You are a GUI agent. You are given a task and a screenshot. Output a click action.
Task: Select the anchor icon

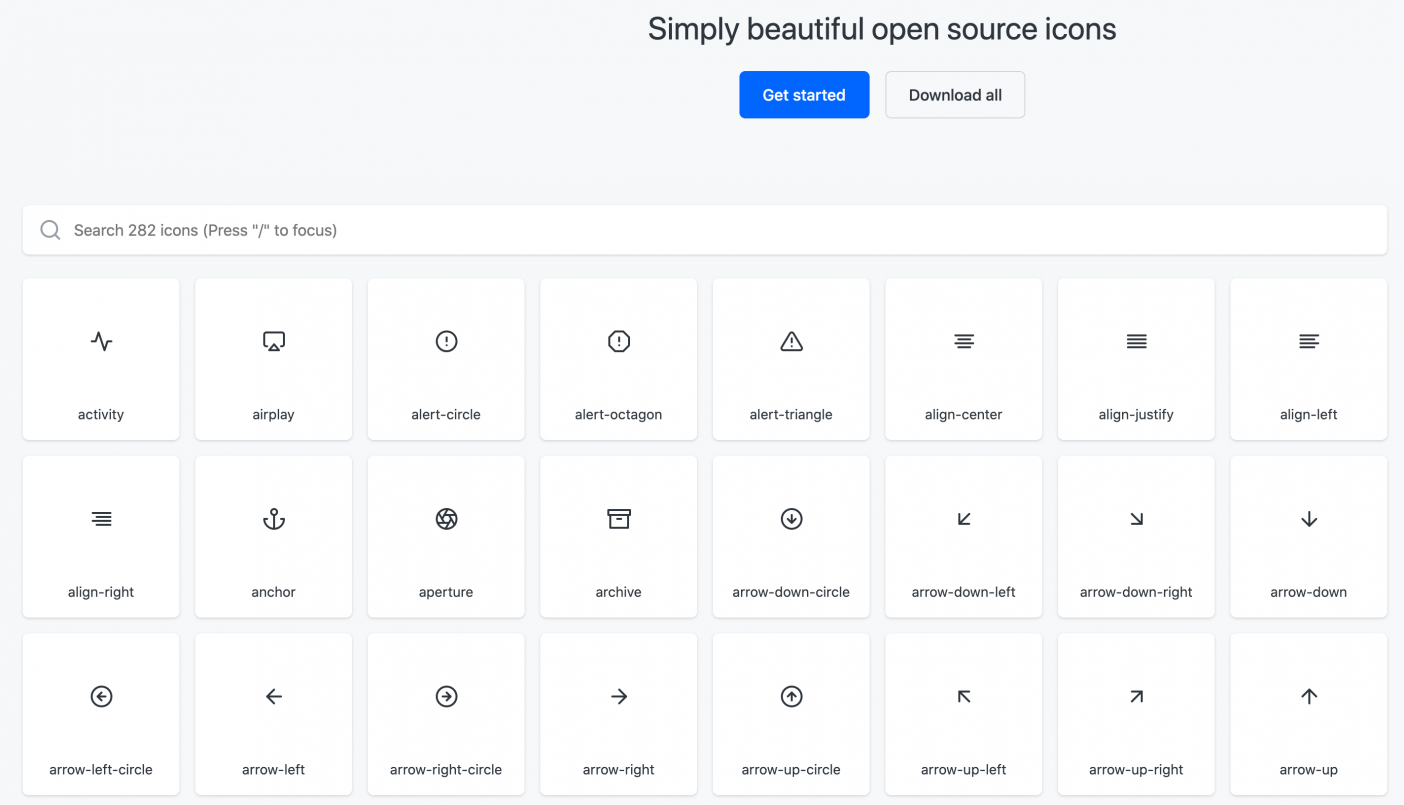[273, 519]
